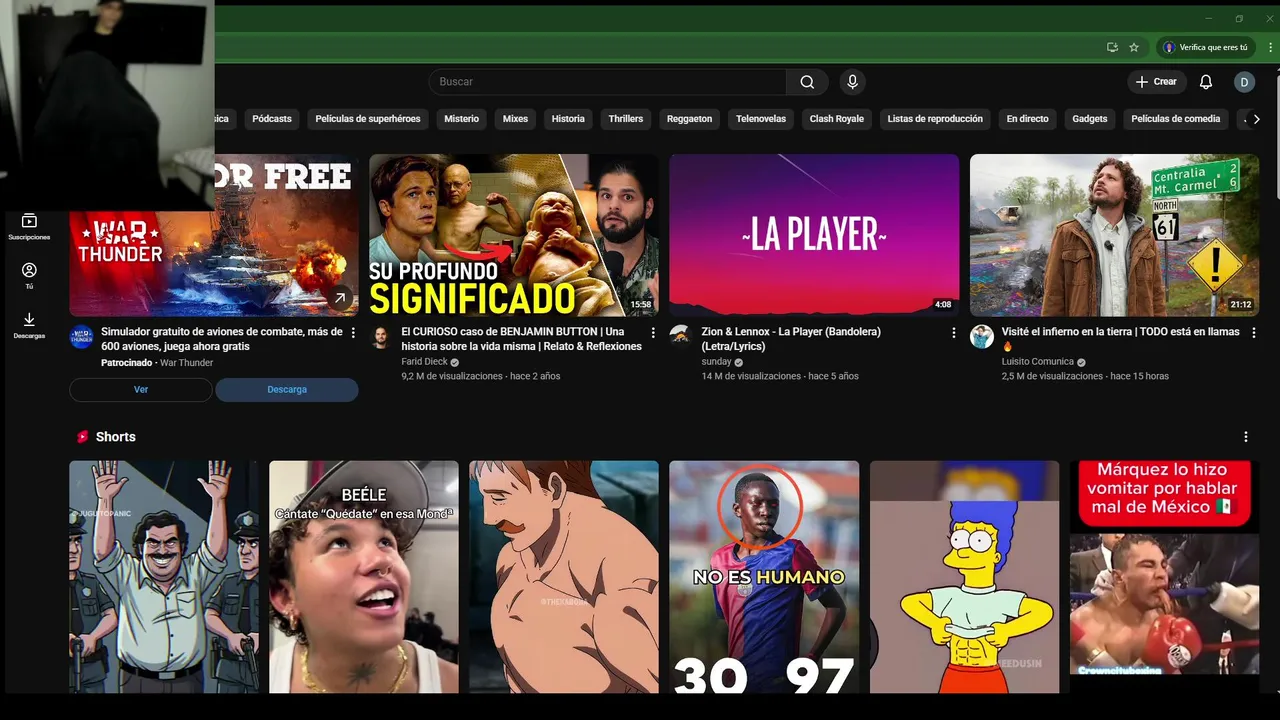Open Descargas in sidebar
The width and height of the screenshot is (1280, 720).
coord(29,326)
